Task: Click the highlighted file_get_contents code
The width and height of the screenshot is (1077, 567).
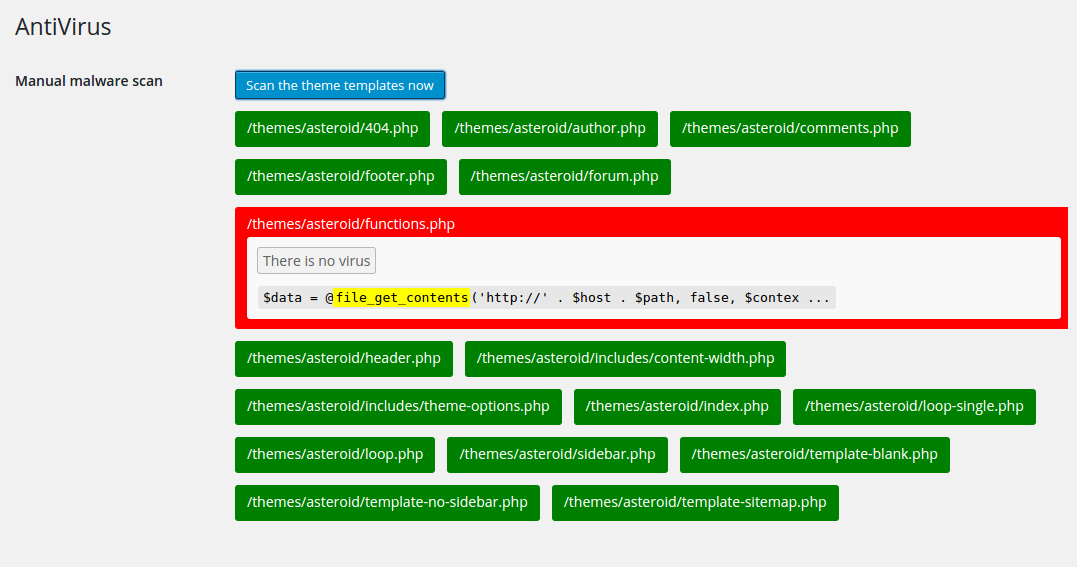Action: (x=402, y=297)
